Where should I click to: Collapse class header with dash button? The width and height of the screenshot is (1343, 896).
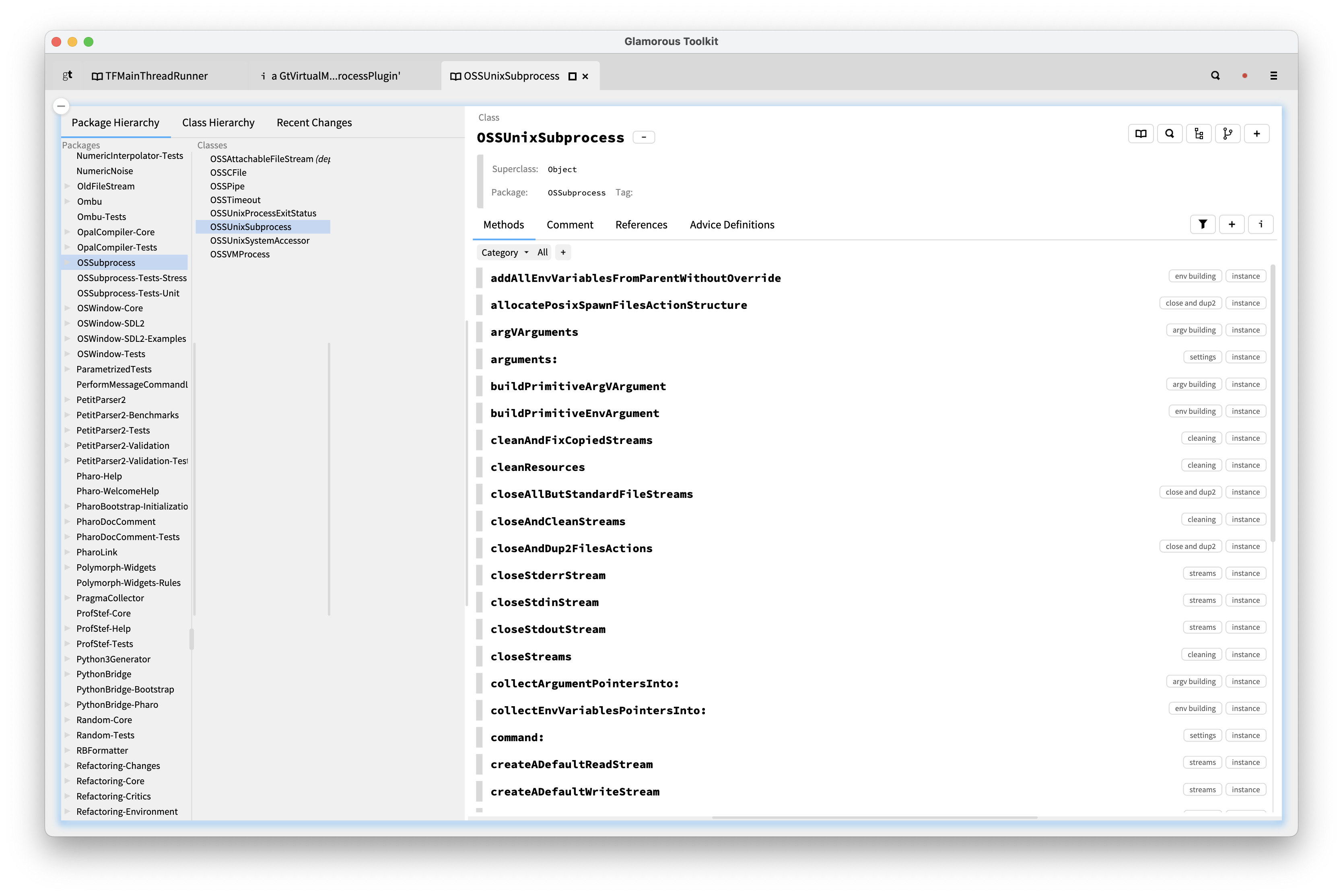(x=644, y=138)
